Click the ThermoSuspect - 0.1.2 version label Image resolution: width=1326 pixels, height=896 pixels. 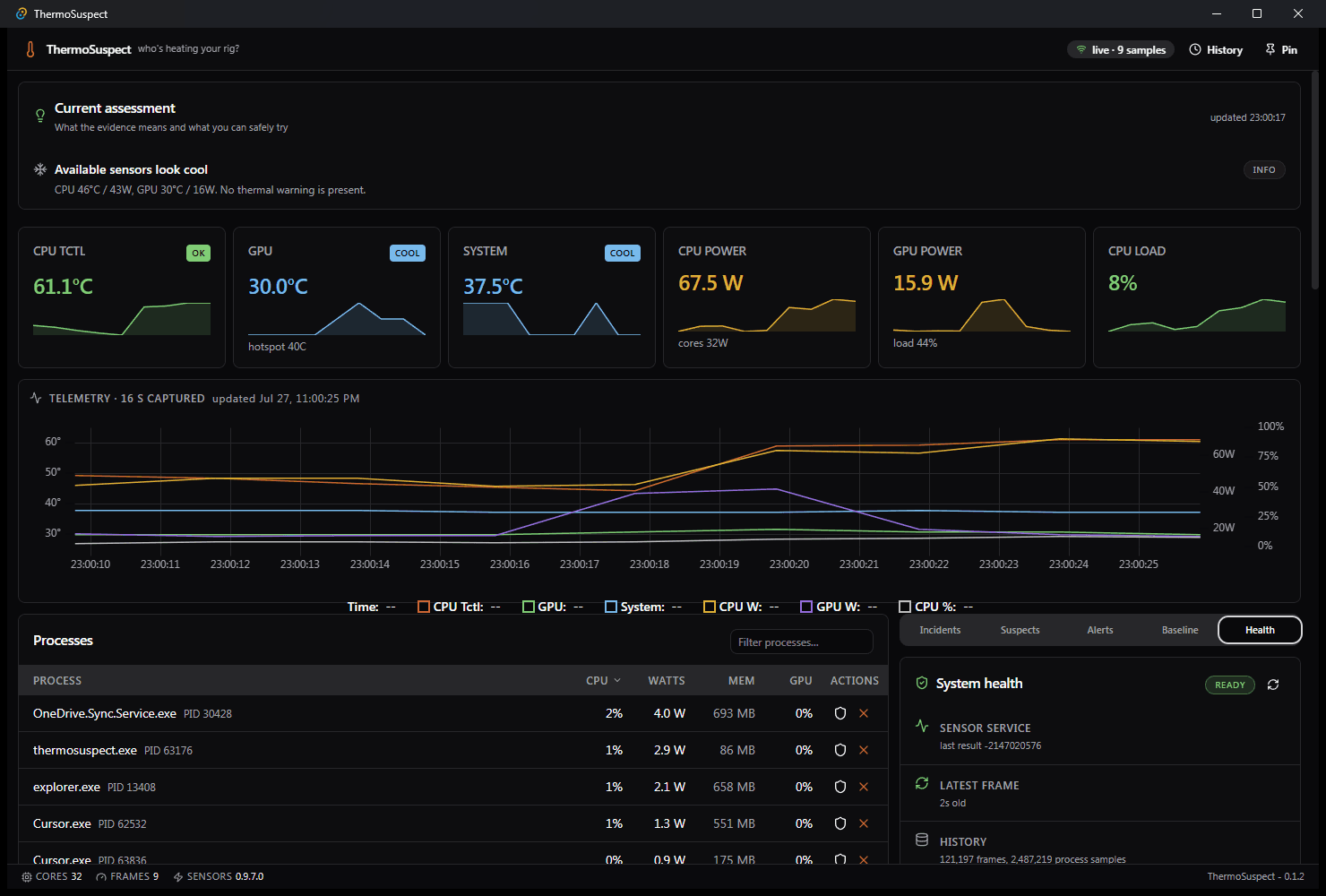(x=1255, y=876)
